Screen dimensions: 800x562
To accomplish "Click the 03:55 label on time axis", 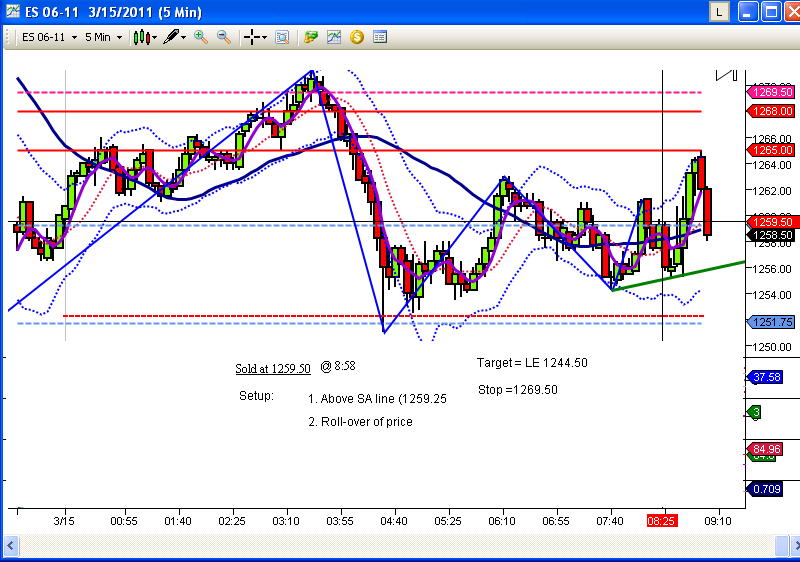I will click(x=340, y=521).
